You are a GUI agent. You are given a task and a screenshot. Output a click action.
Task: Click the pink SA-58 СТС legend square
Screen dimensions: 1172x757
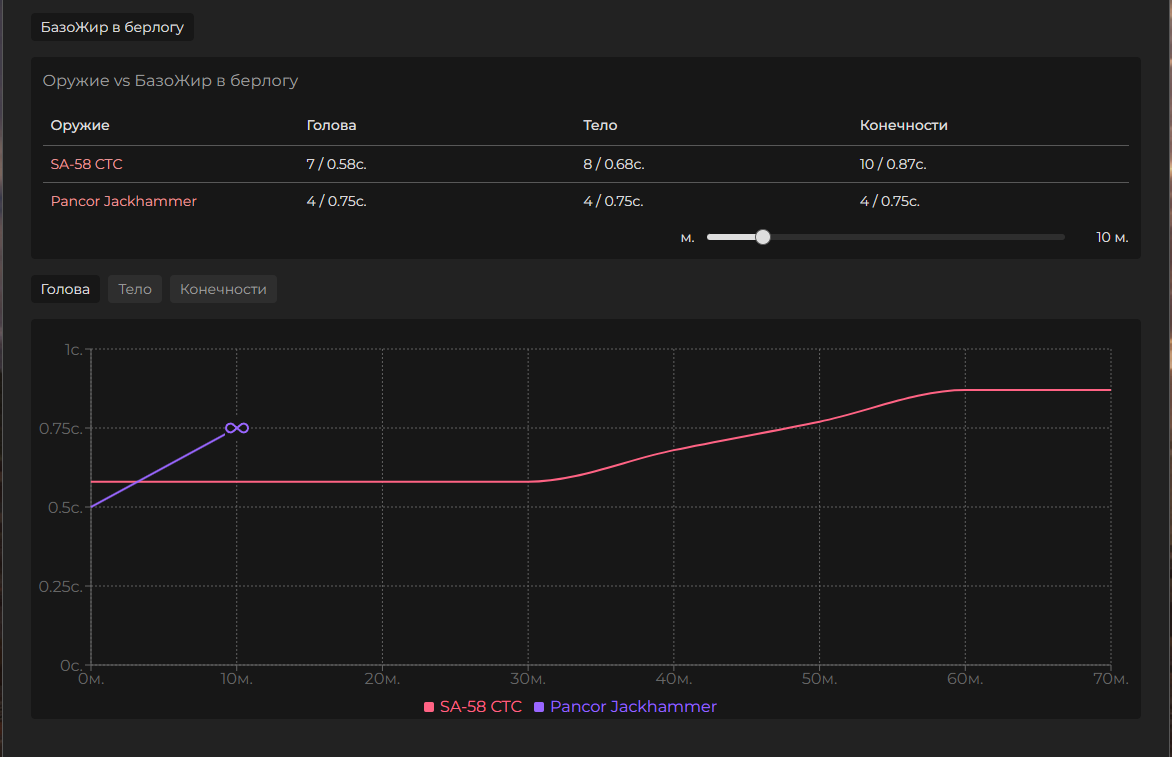point(429,707)
